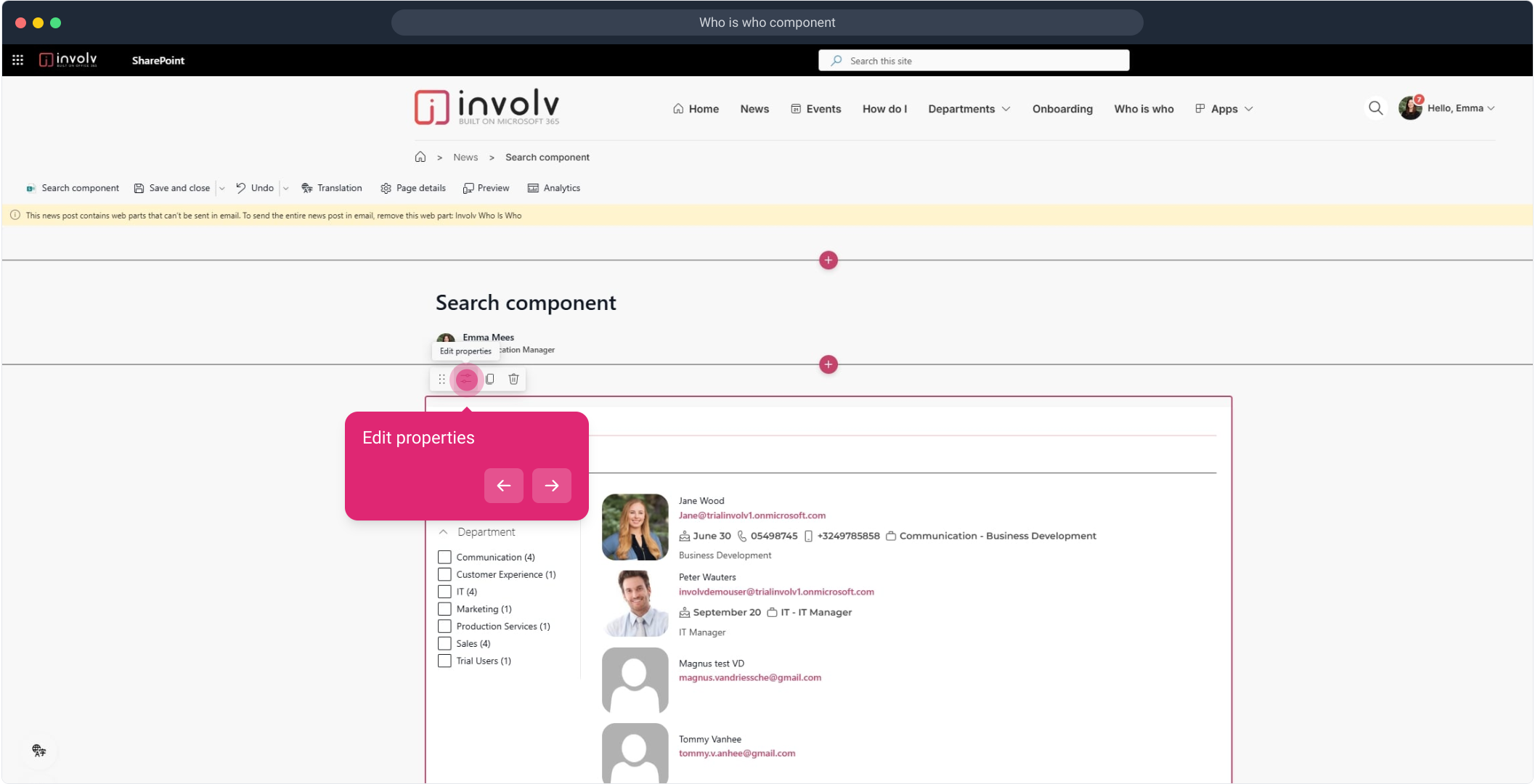The height and width of the screenshot is (784, 1535).
Task: Expand Apps navigation menu
Action: [1224, 109]
